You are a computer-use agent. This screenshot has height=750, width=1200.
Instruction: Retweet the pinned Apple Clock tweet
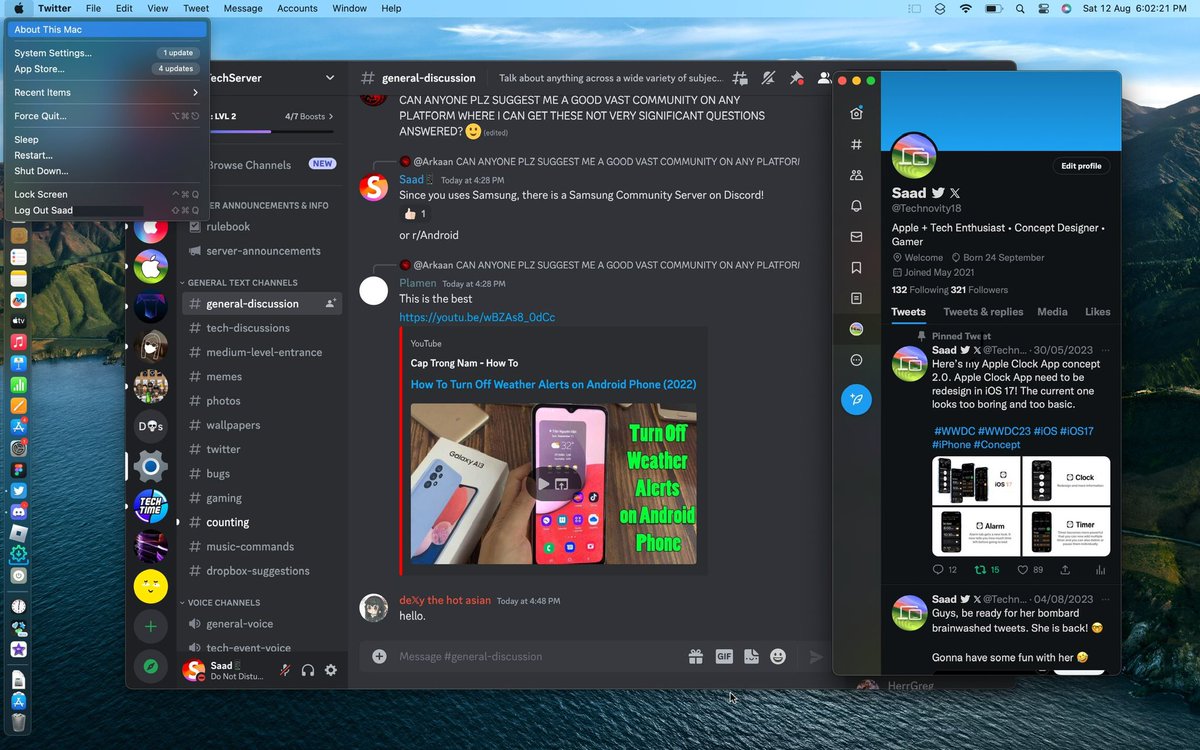(x=980, y=570)
